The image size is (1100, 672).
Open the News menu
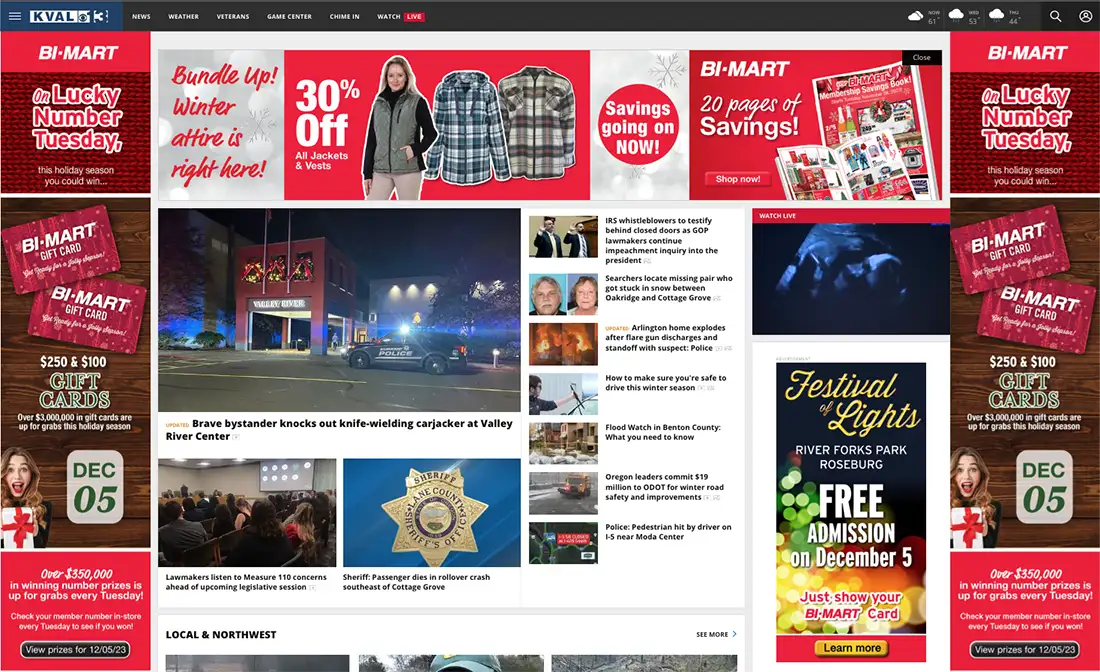point(141,17)
